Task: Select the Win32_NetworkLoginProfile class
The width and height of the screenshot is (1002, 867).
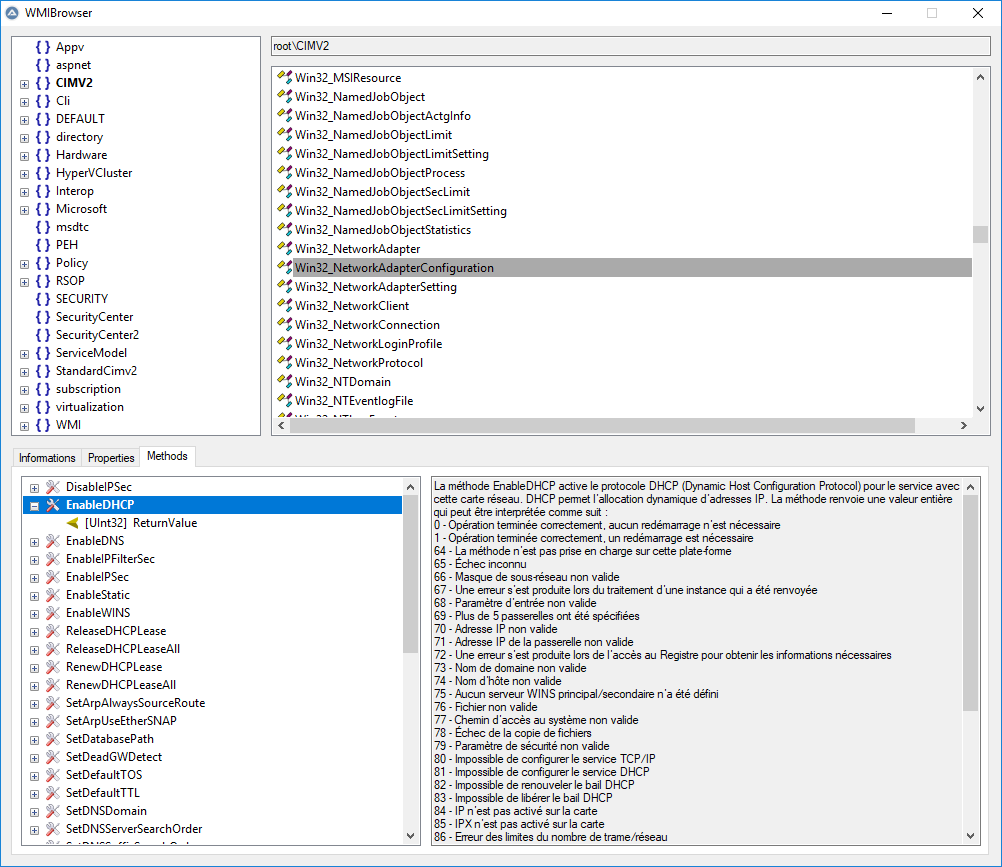Action: point(368,344)
